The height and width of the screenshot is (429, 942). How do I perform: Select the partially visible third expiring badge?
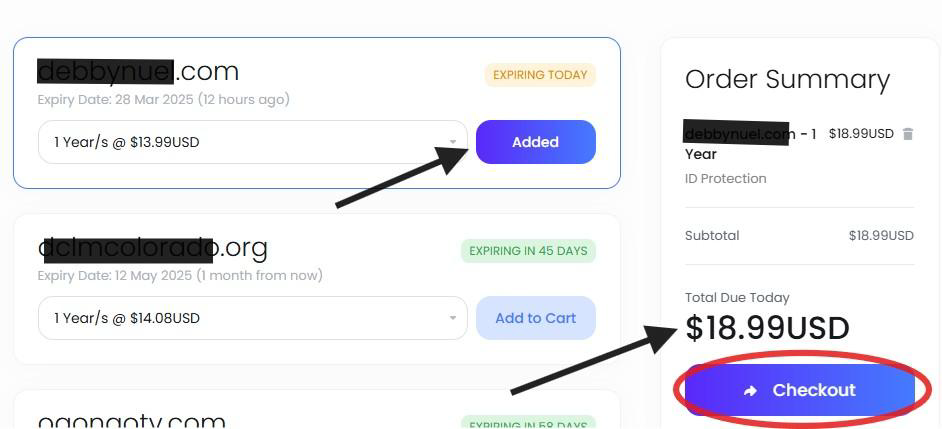coord(528,423)
